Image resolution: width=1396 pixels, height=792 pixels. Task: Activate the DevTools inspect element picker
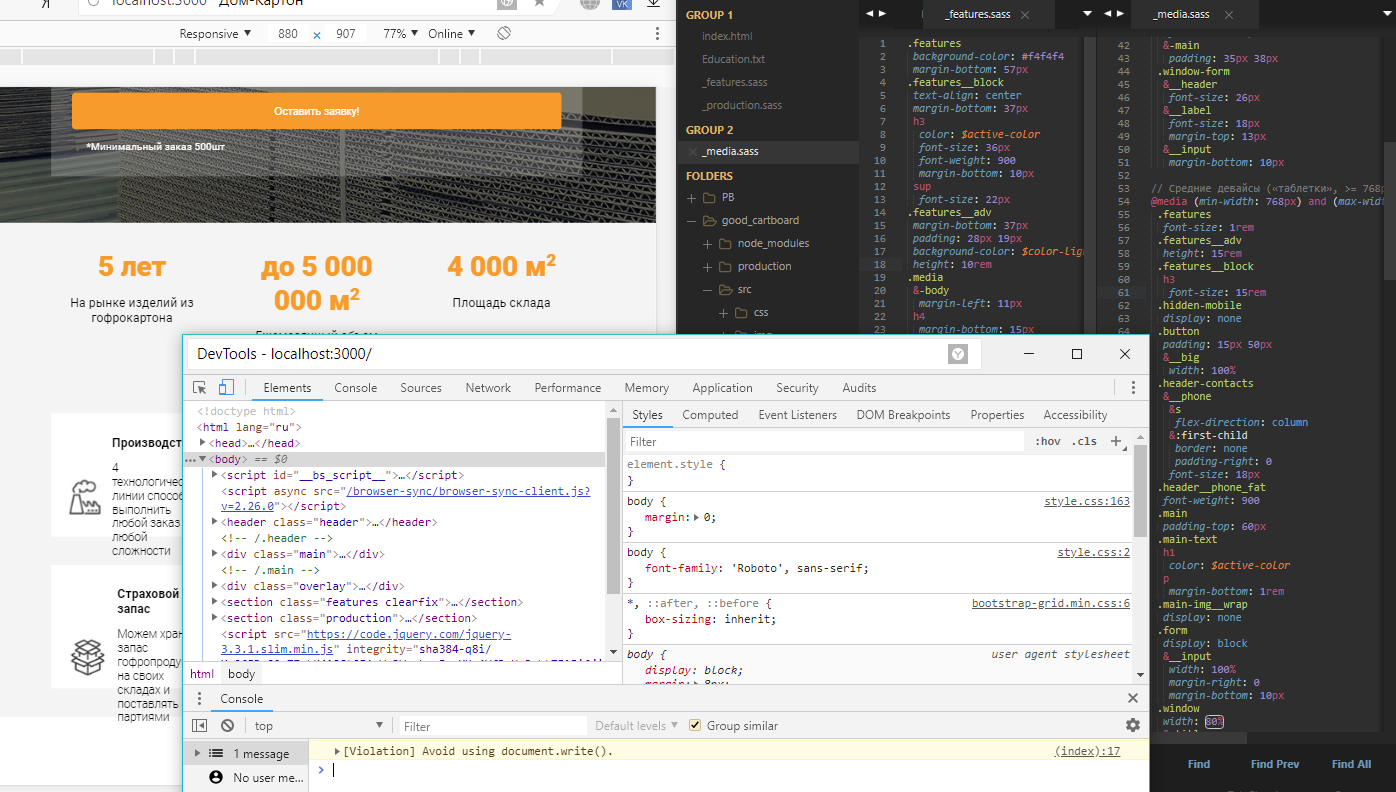pos(200,388)
